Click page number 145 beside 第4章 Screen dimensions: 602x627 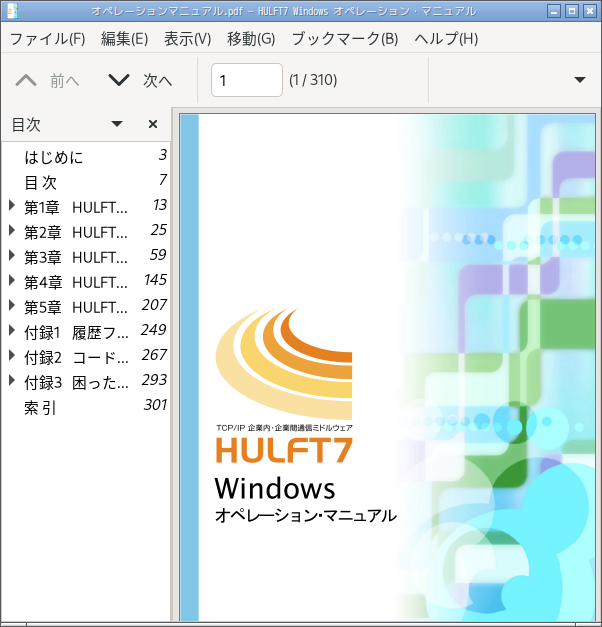[x=155, y=280]
